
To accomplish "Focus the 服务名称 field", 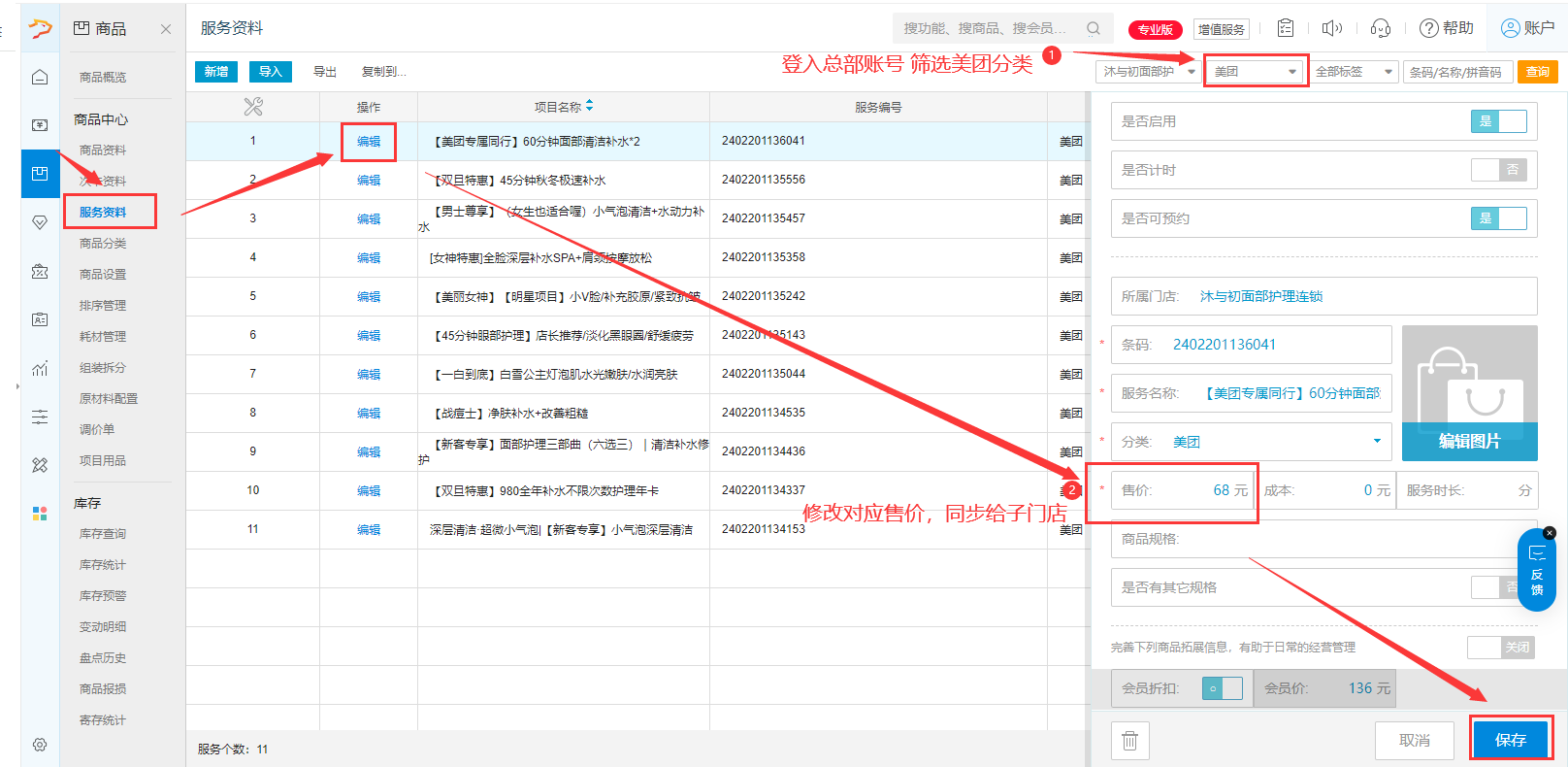I will click(x=1252, y=393).
